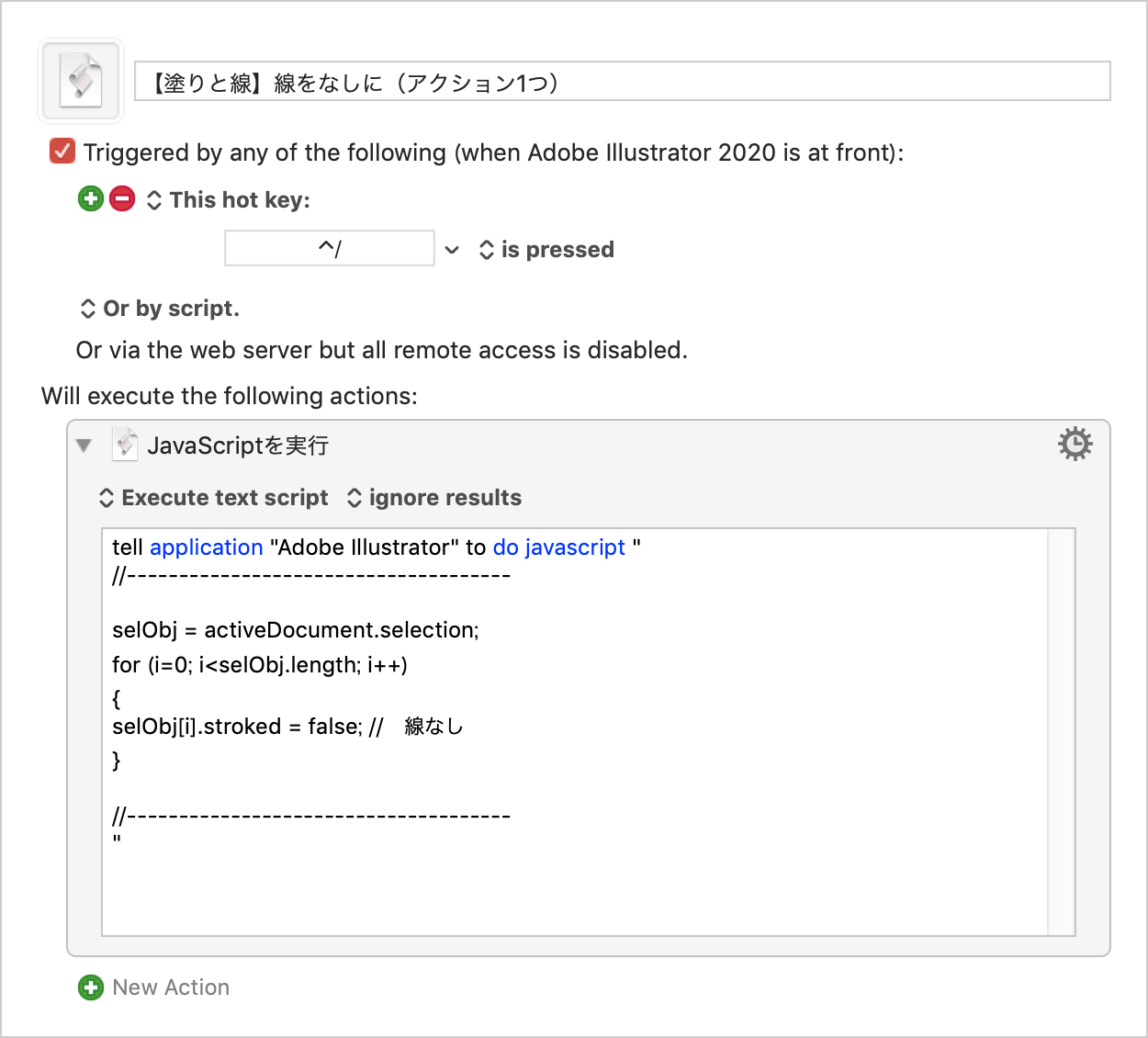Click the JavaScriptを実行 action script icon
The image size is (1148, 1038).
coord(125,445)
